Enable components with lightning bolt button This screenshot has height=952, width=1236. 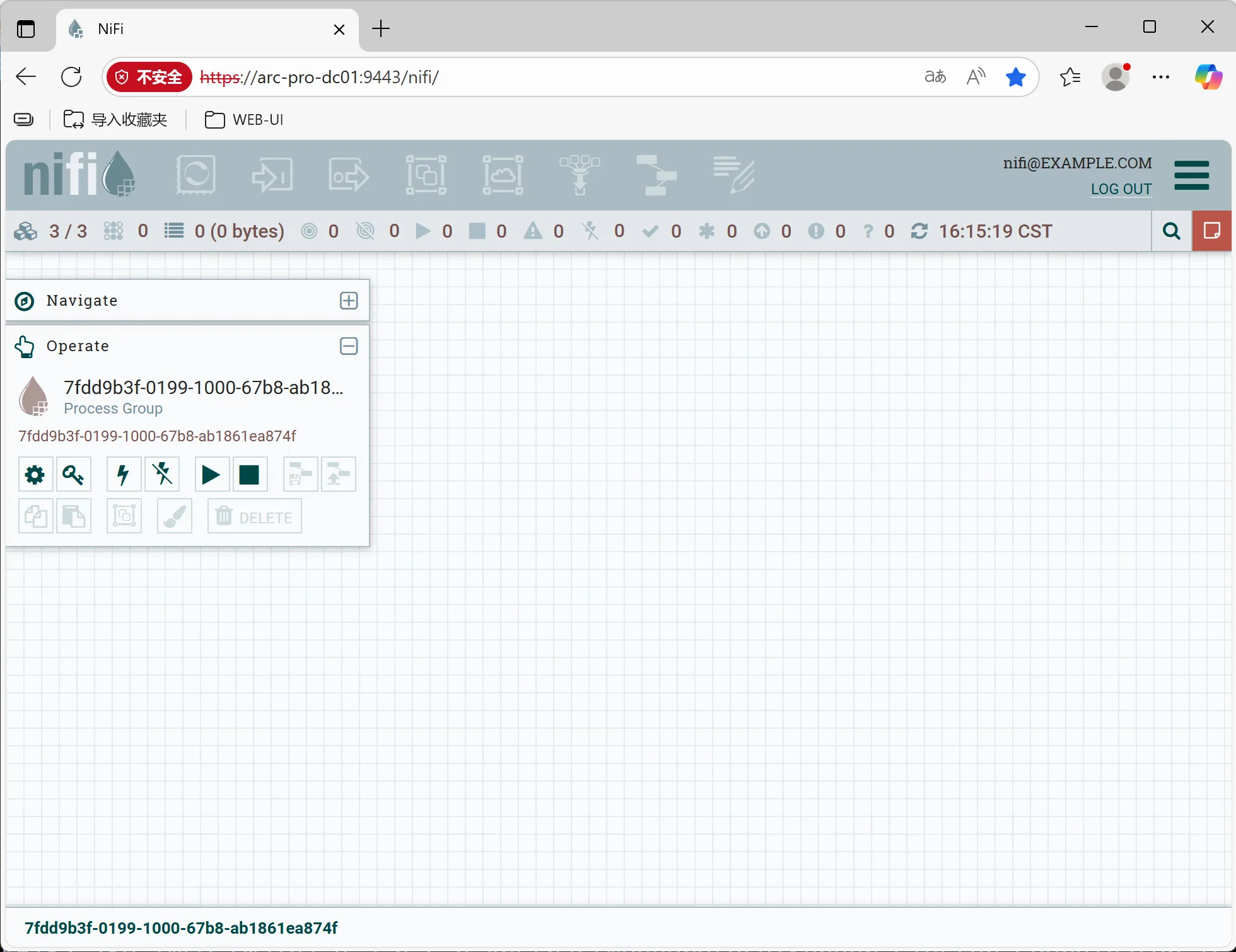pos(124,475)
